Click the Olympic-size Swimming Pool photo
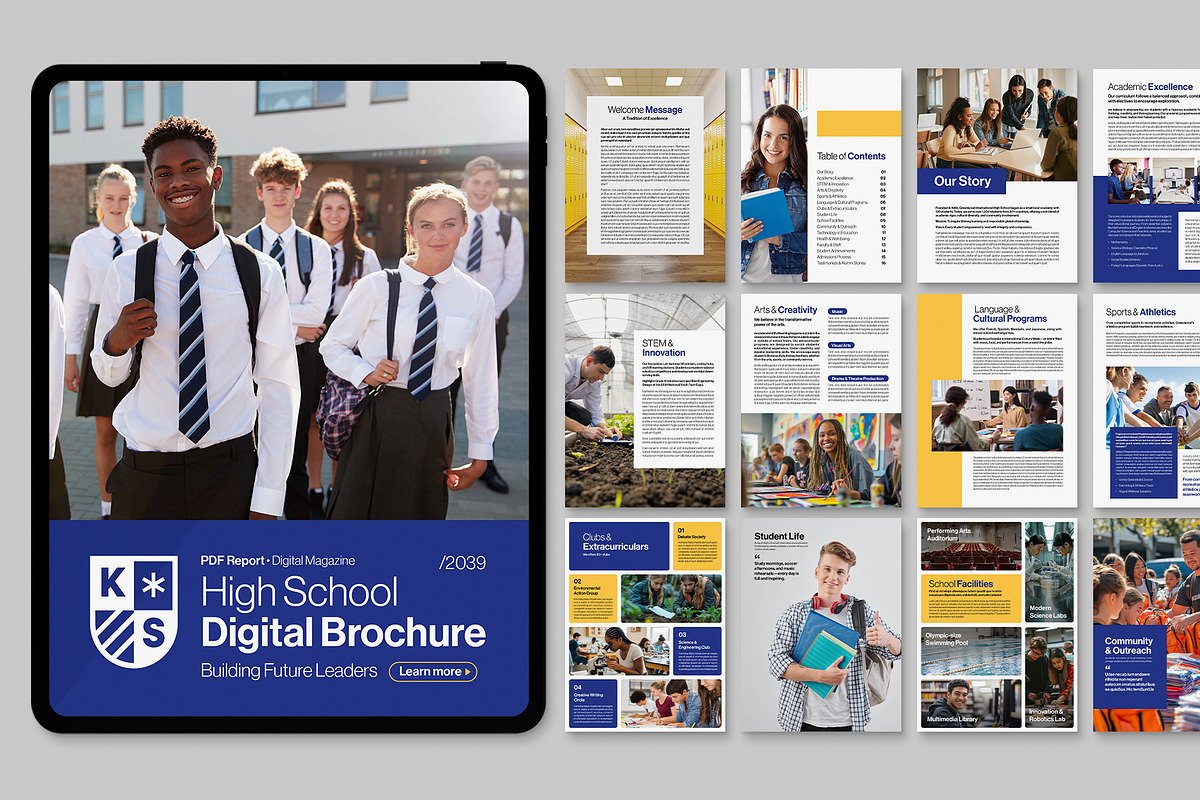 pos(971,651)
